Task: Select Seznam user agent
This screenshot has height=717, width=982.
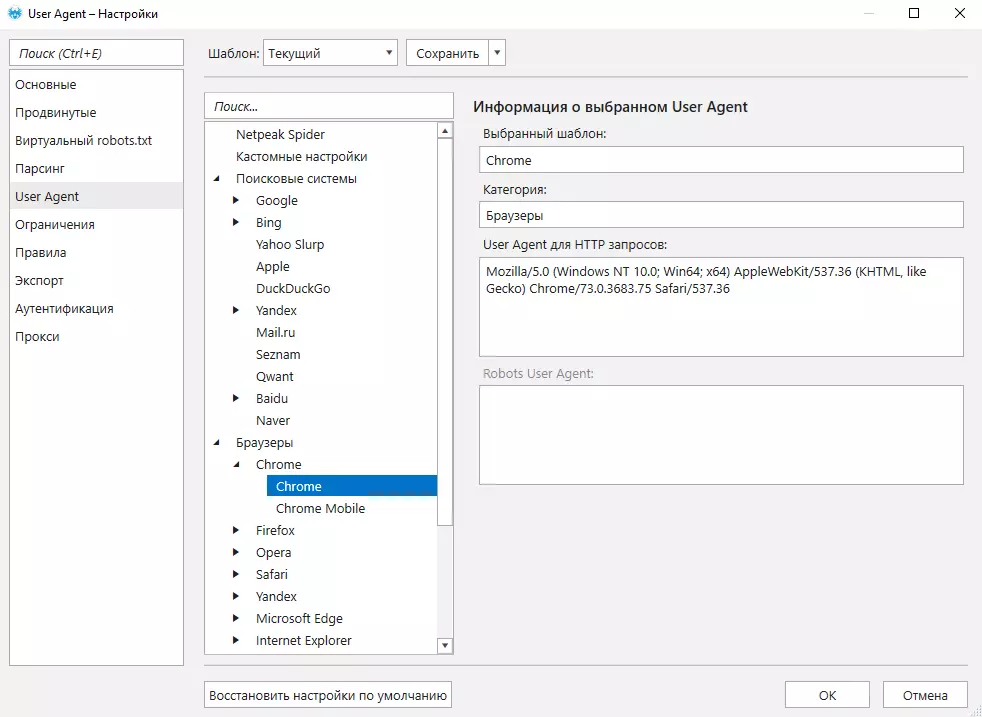Action: click(x=278, y=354)
